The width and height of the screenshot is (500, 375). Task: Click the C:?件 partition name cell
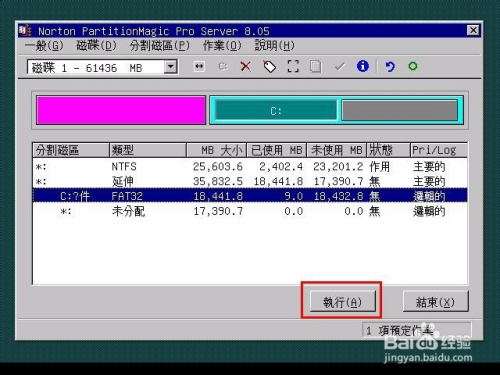pos(75,196)
